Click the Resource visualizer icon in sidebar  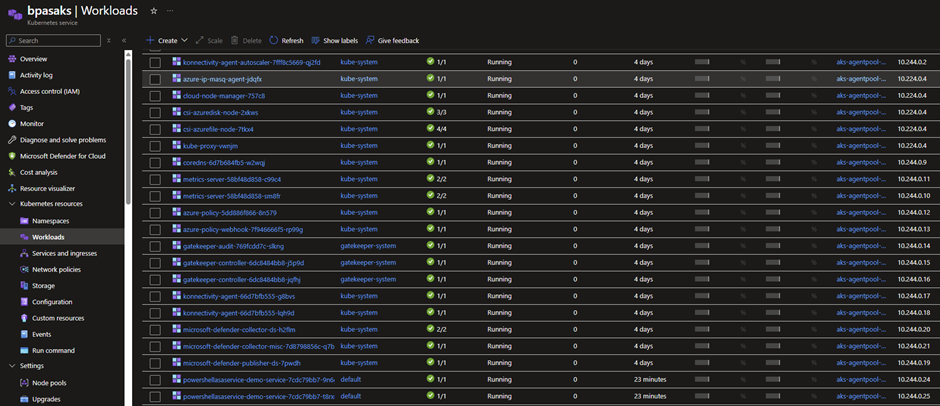point(12,188)
